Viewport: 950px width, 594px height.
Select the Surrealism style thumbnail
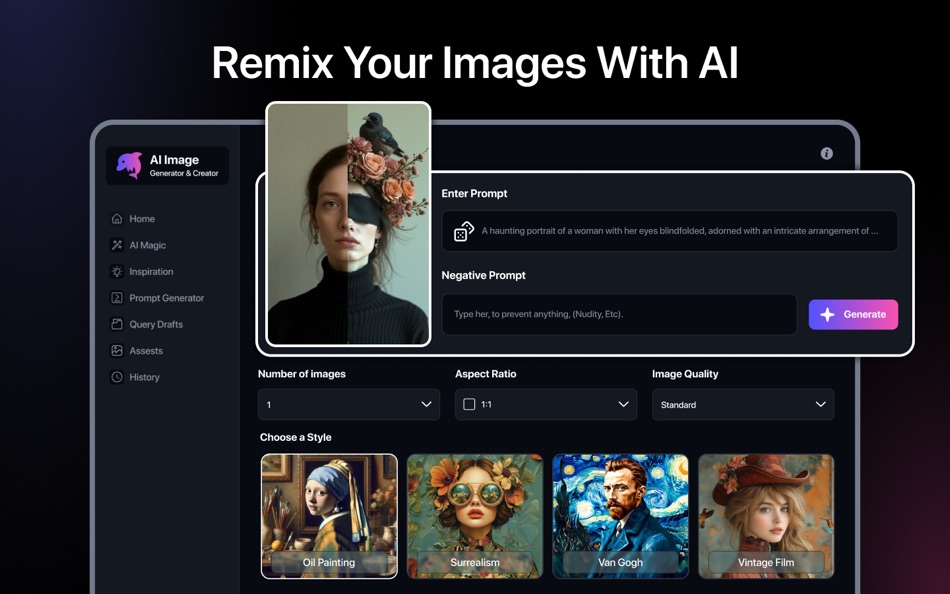click(x=475, y=516)
